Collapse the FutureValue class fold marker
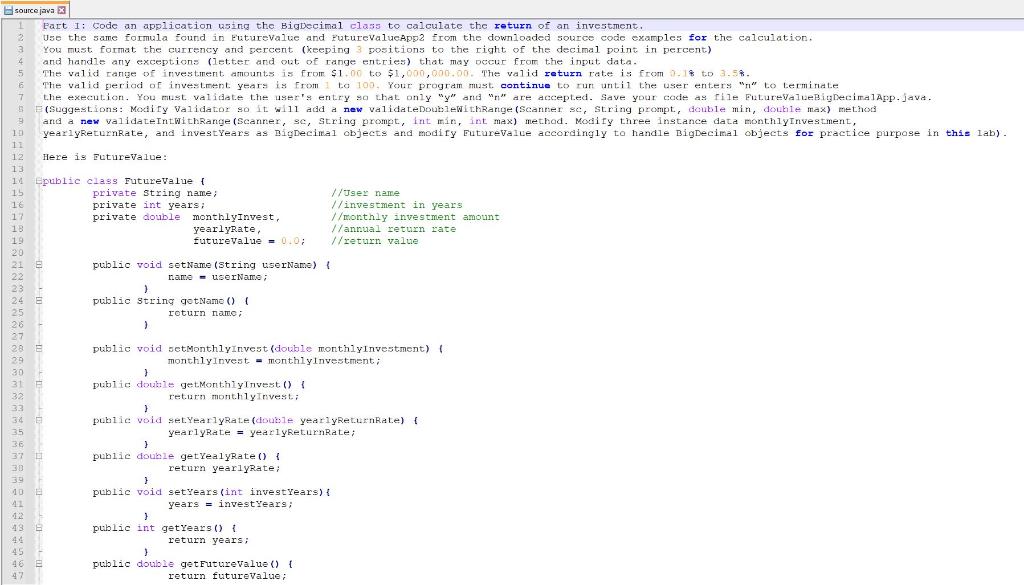 point(37,181)
